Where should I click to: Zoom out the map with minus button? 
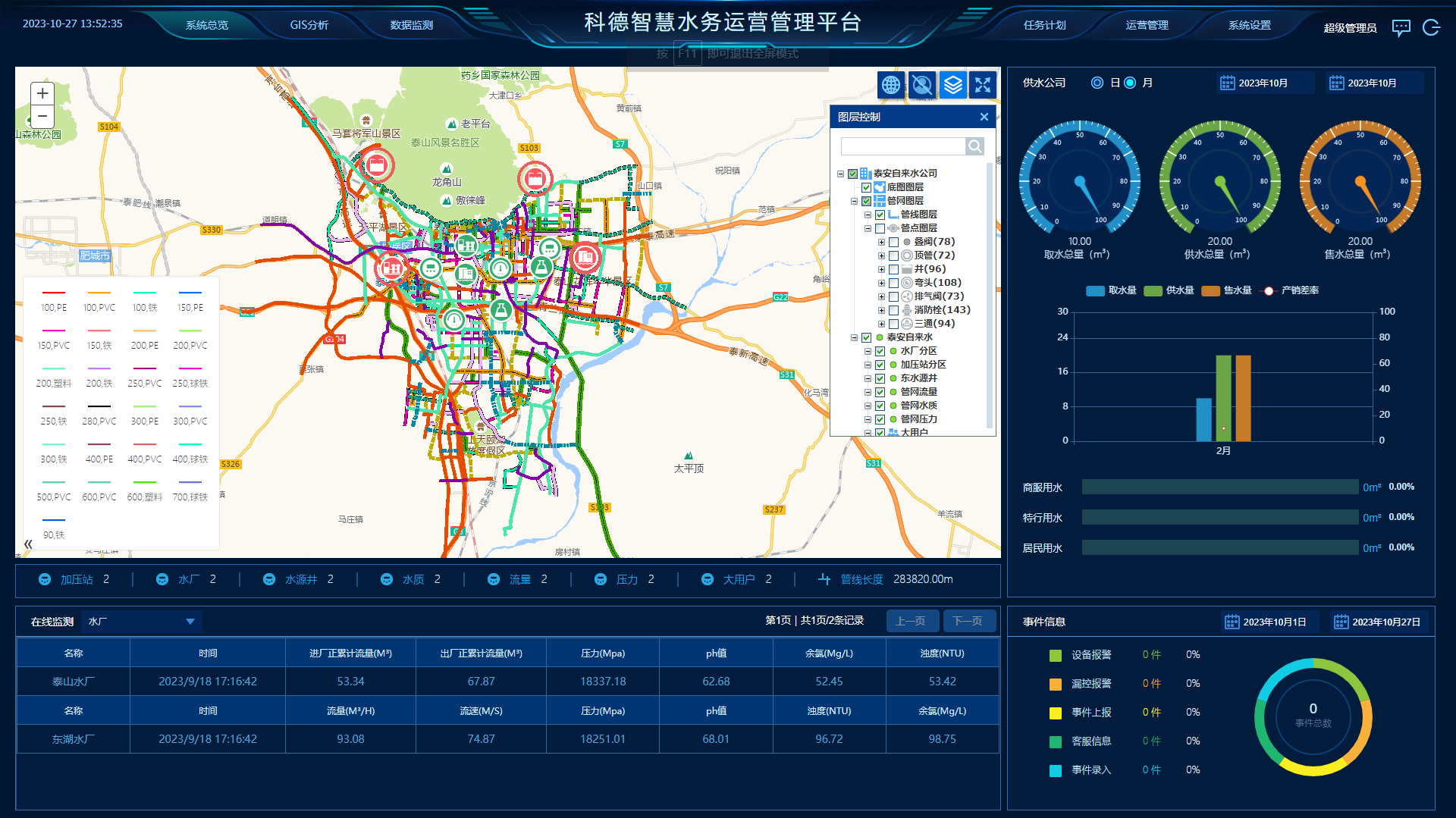pyautogui.click(x=42, y=116)
